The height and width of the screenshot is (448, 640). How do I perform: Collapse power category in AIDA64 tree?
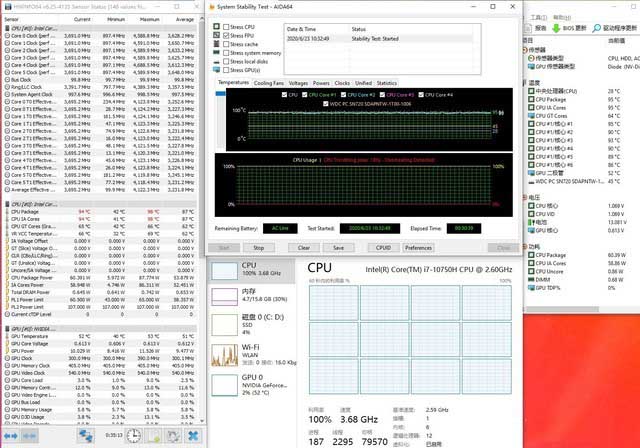[525, 246]
